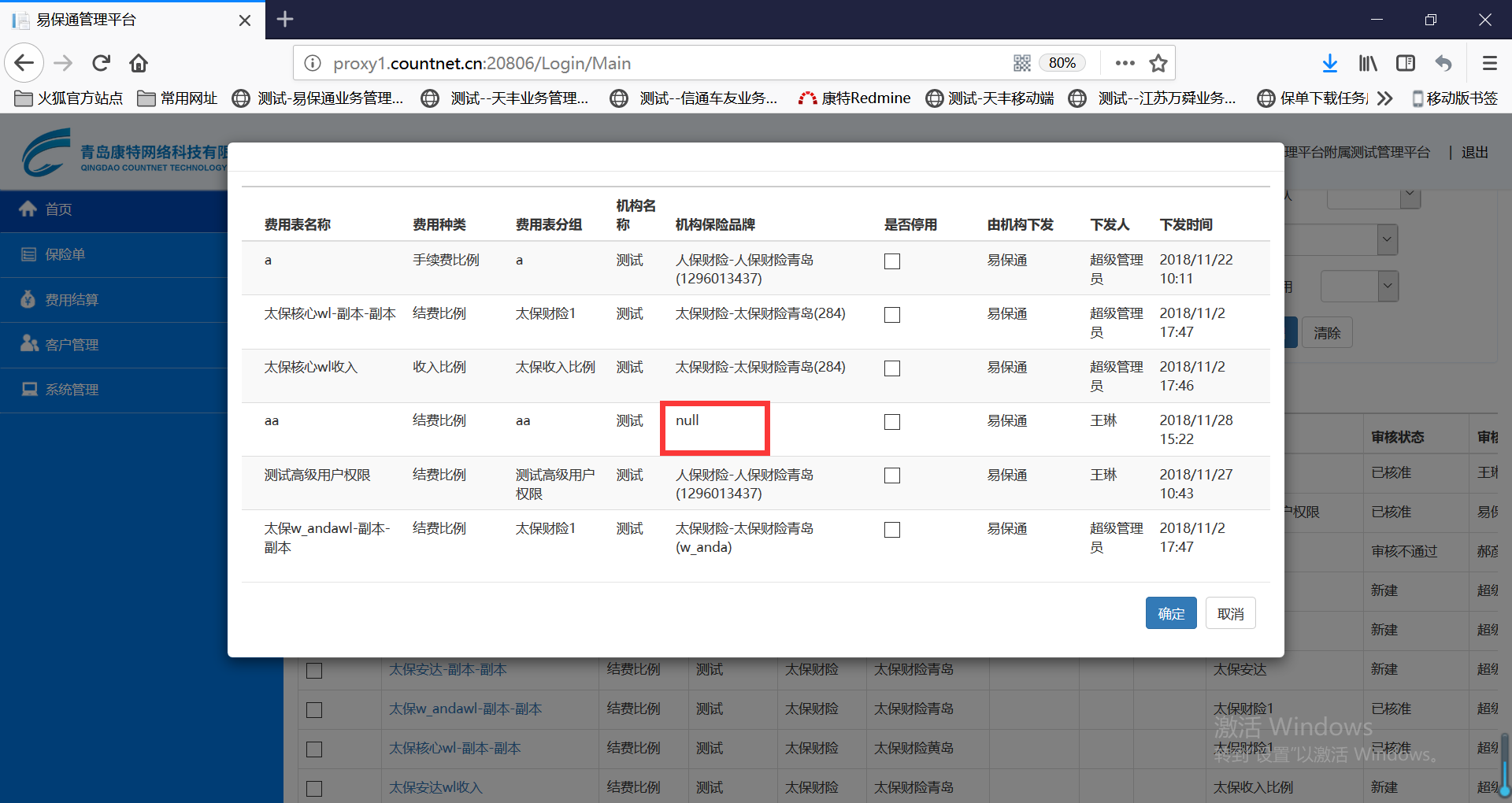The width and height of the screenshot is (1512, 803).
Task: Click the 取消 cancel button
Action: coord(1230,613)
